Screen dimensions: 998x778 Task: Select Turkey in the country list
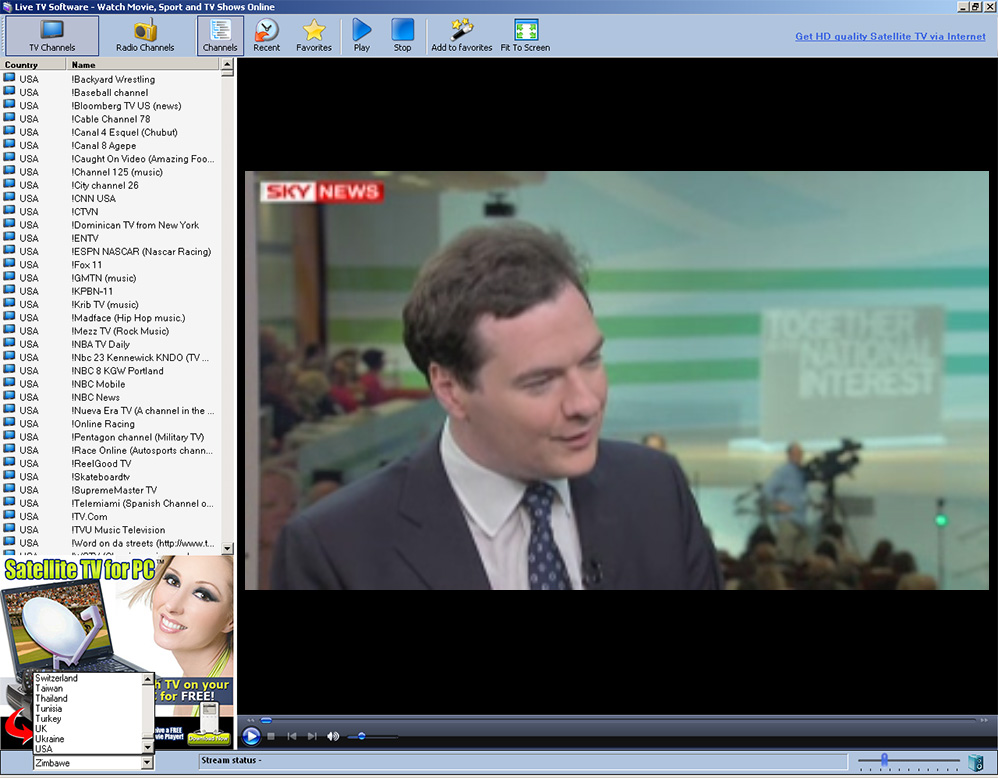48,719
